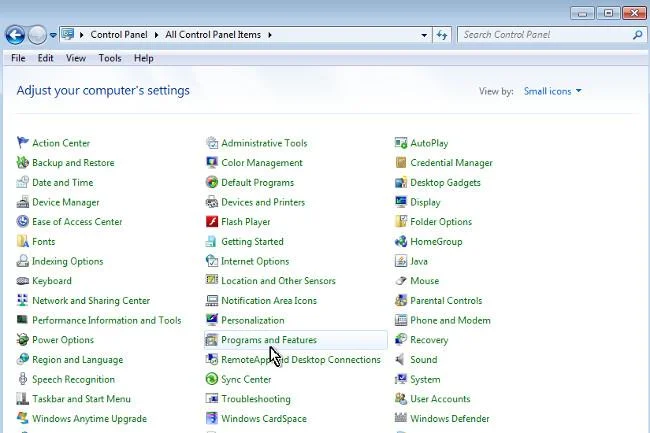Select the Control Panel breadcrumb segment
Image resolution: width=650 pixels, height=433 pixels.
click(119, 35)
